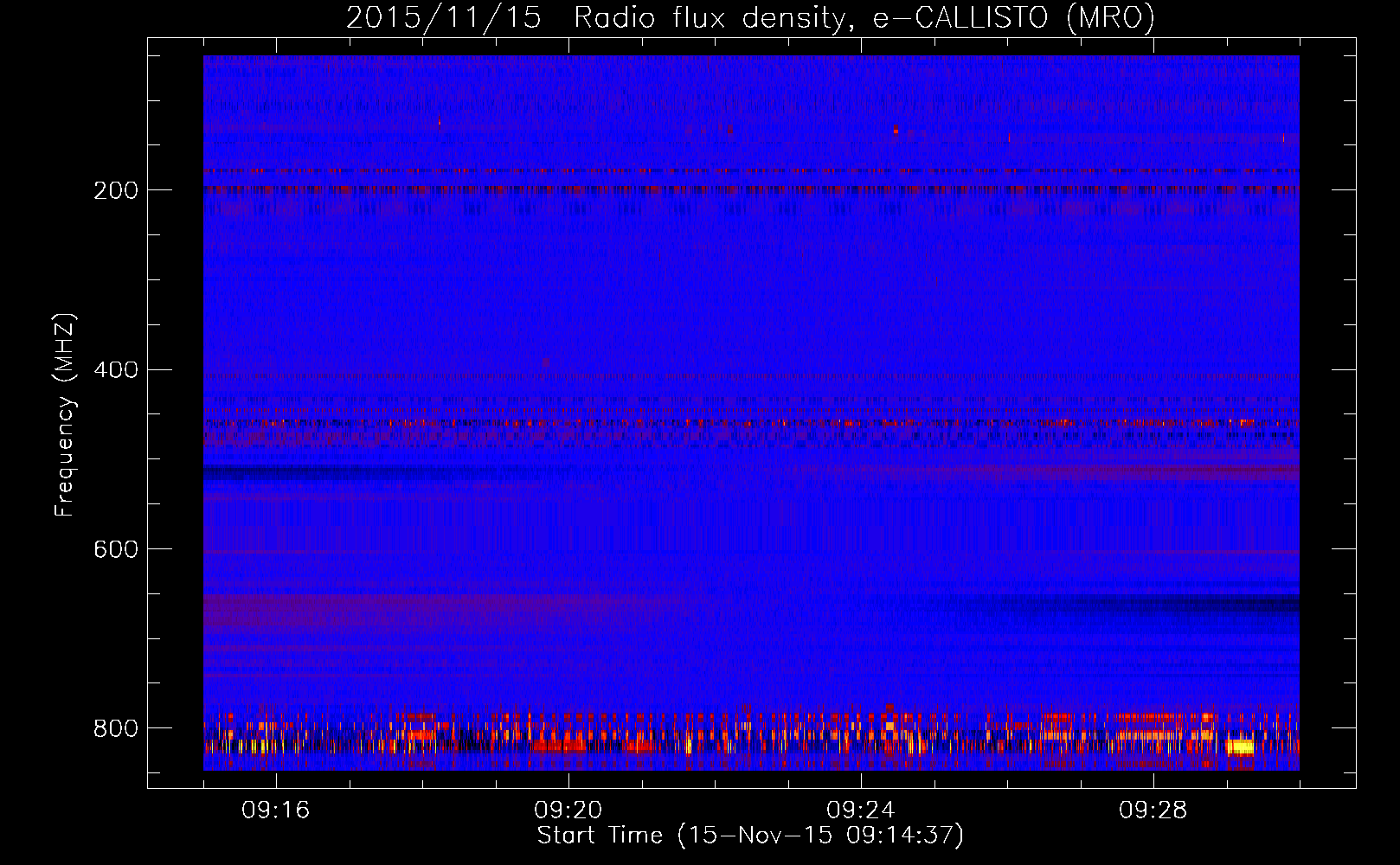Click the '600' frequency tick label

click(116, 549)
